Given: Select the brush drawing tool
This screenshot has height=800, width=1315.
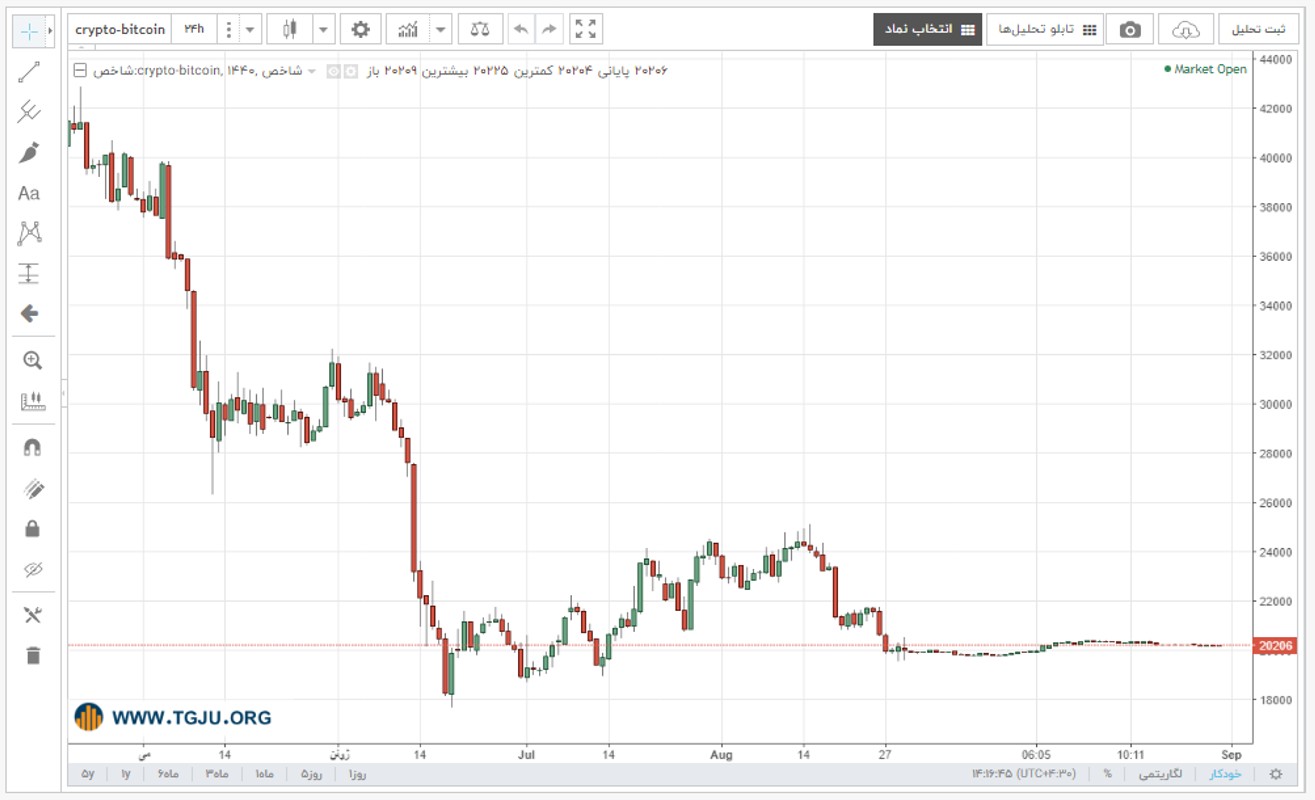Looking at the screenshot, I should (x=29, y=153).
